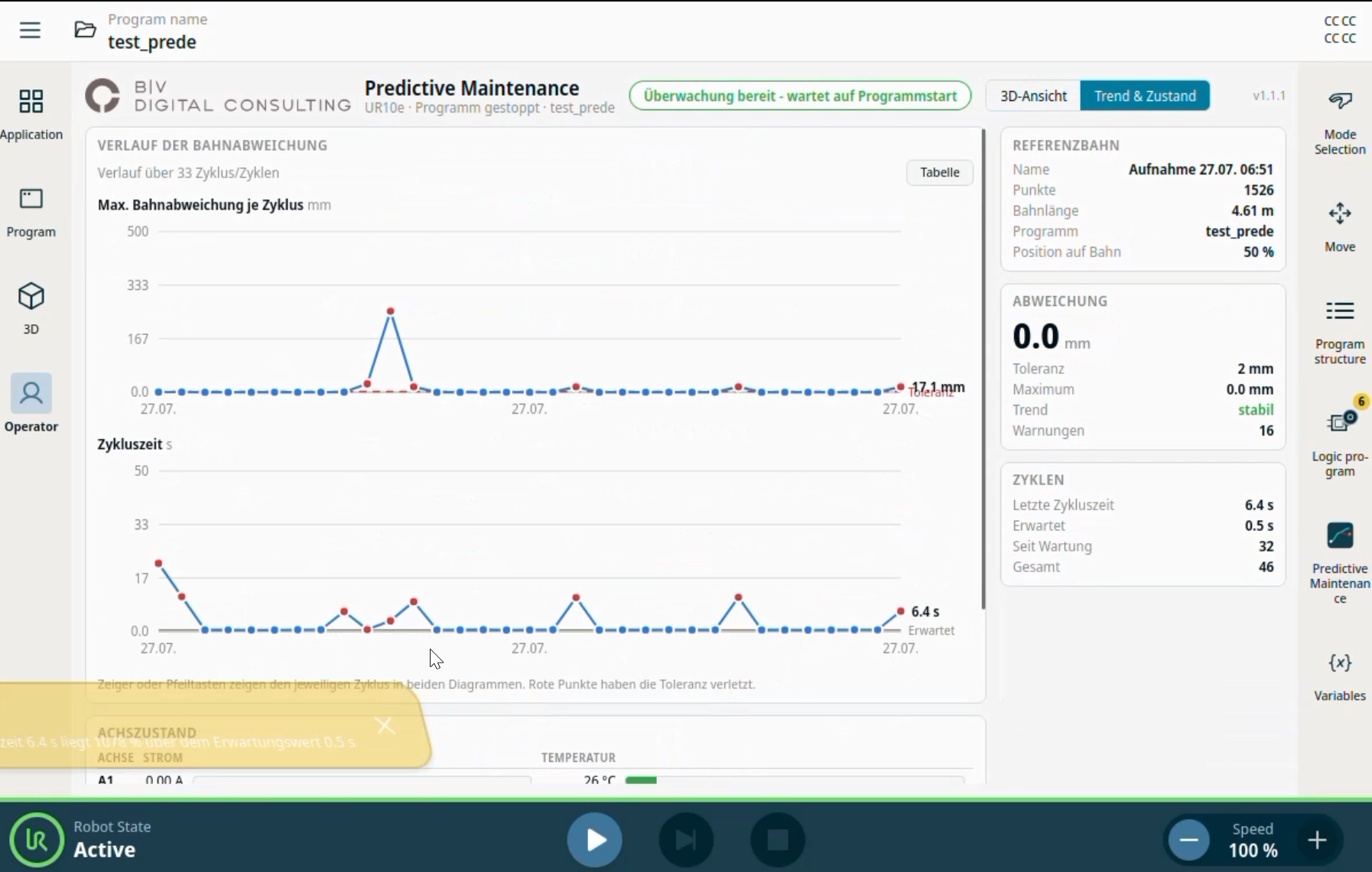Click Letzte Zykluszeit value 6.4 s
Viewport: 1372px width, 872px height.
[x=1259, y=505]
